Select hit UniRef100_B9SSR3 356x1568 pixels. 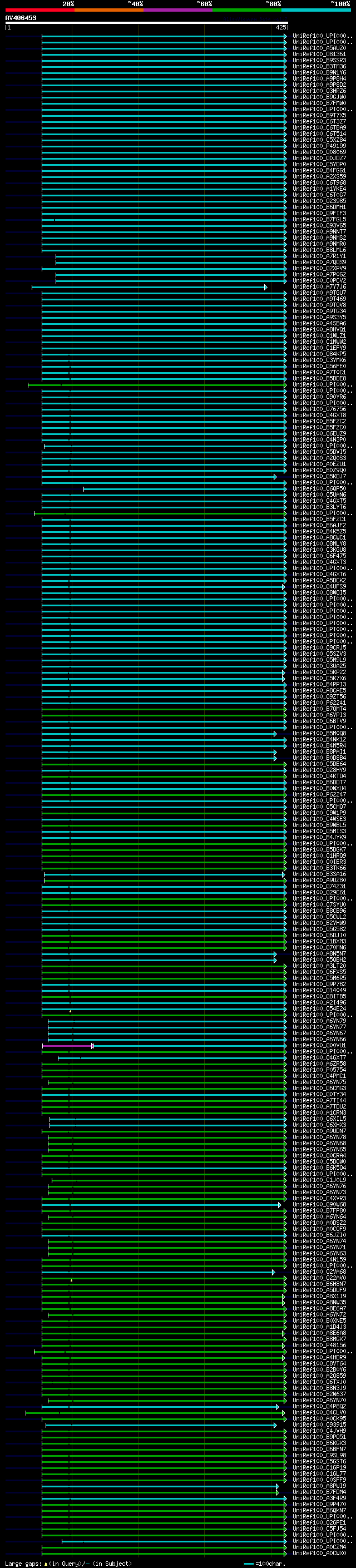319,60
